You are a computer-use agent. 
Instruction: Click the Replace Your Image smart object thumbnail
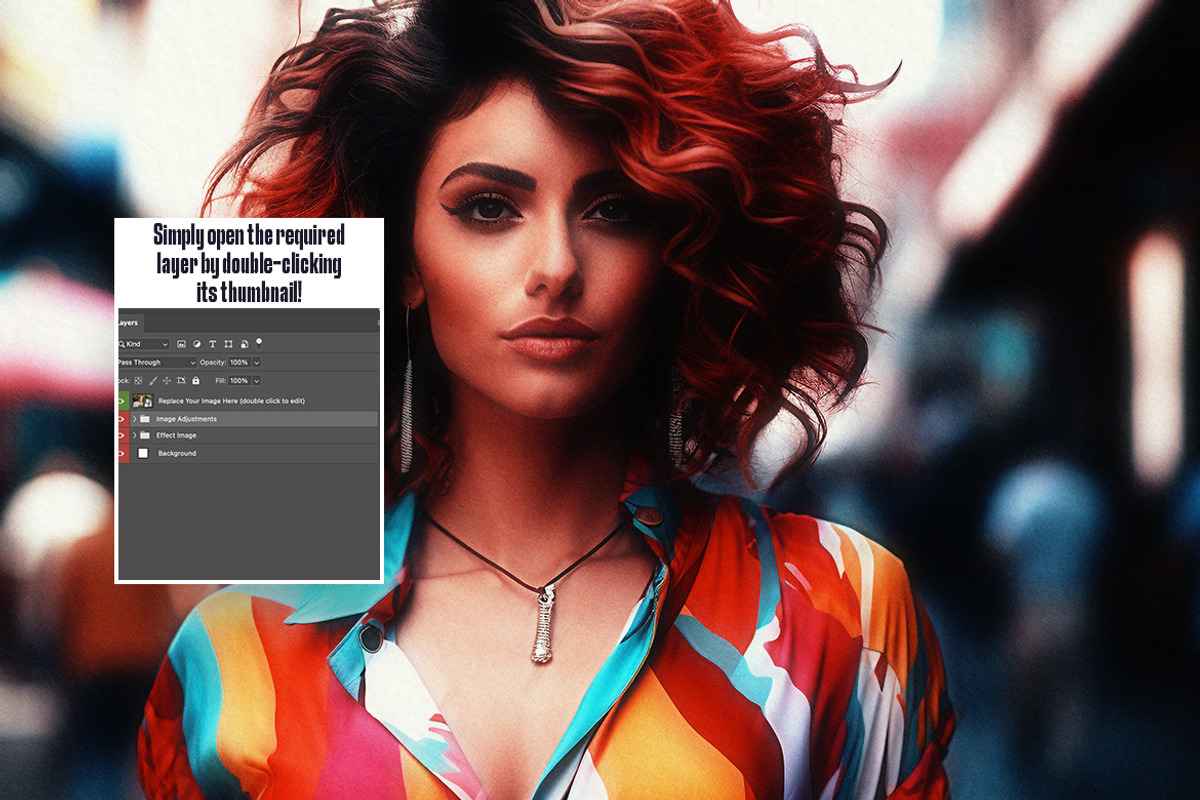click(x=142, y=400)
